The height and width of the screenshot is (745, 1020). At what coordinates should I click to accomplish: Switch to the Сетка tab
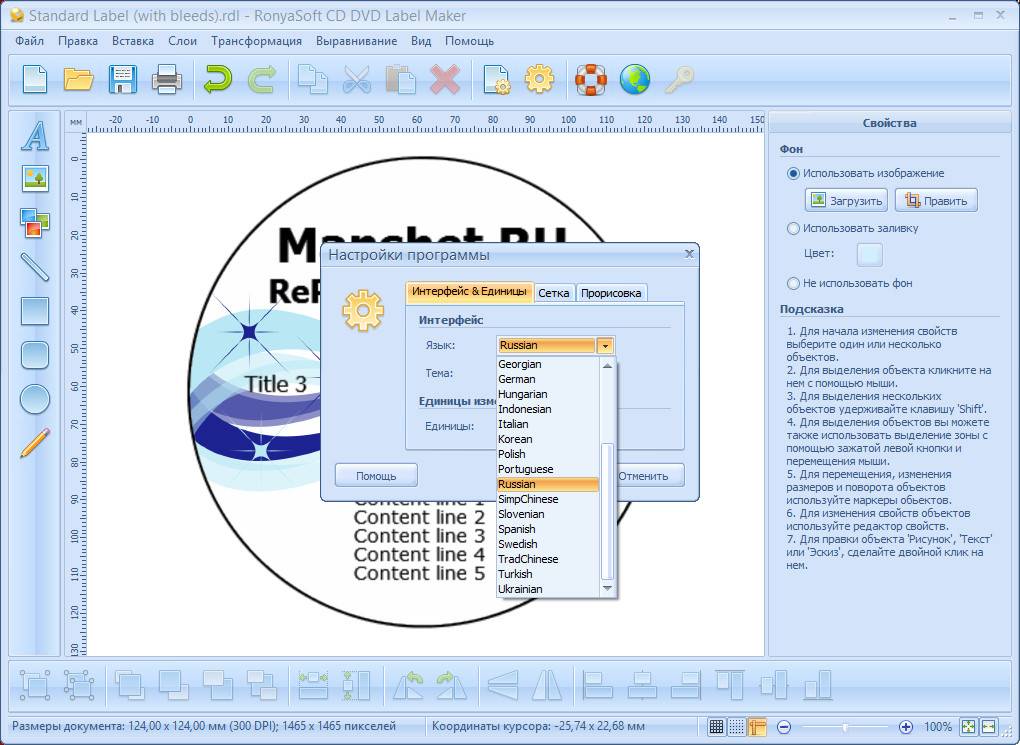click(554, 293)
